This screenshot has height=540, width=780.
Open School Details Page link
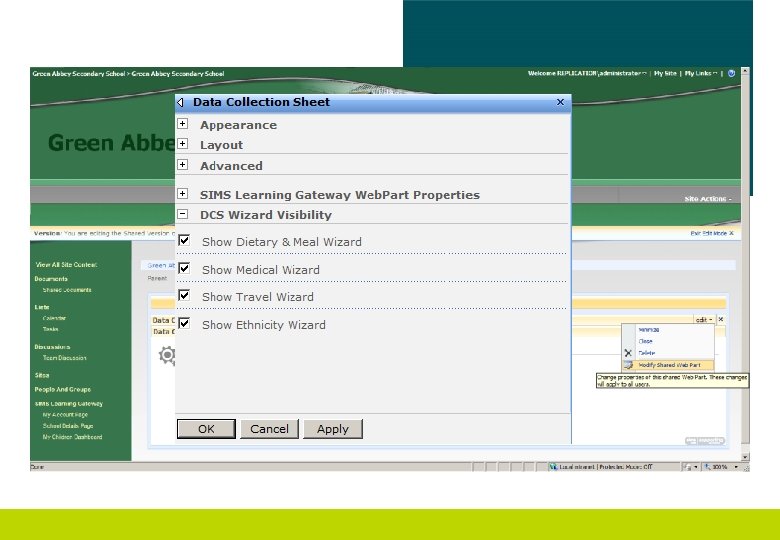click(68, 426)
